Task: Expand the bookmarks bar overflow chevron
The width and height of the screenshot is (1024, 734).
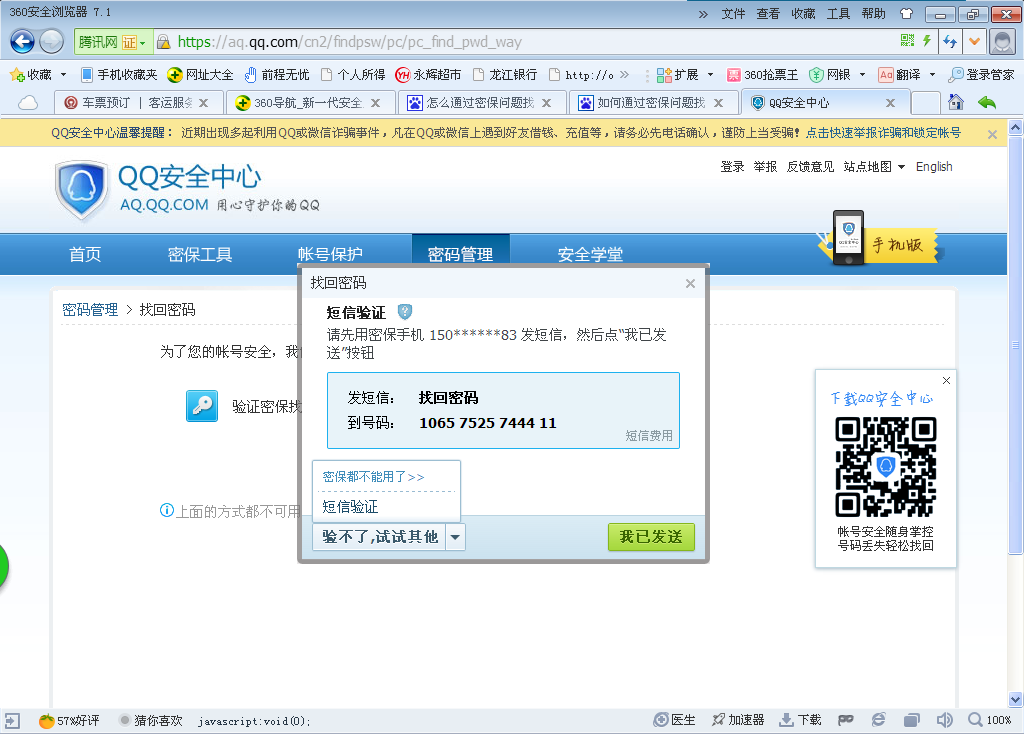Action: [624, 74]
